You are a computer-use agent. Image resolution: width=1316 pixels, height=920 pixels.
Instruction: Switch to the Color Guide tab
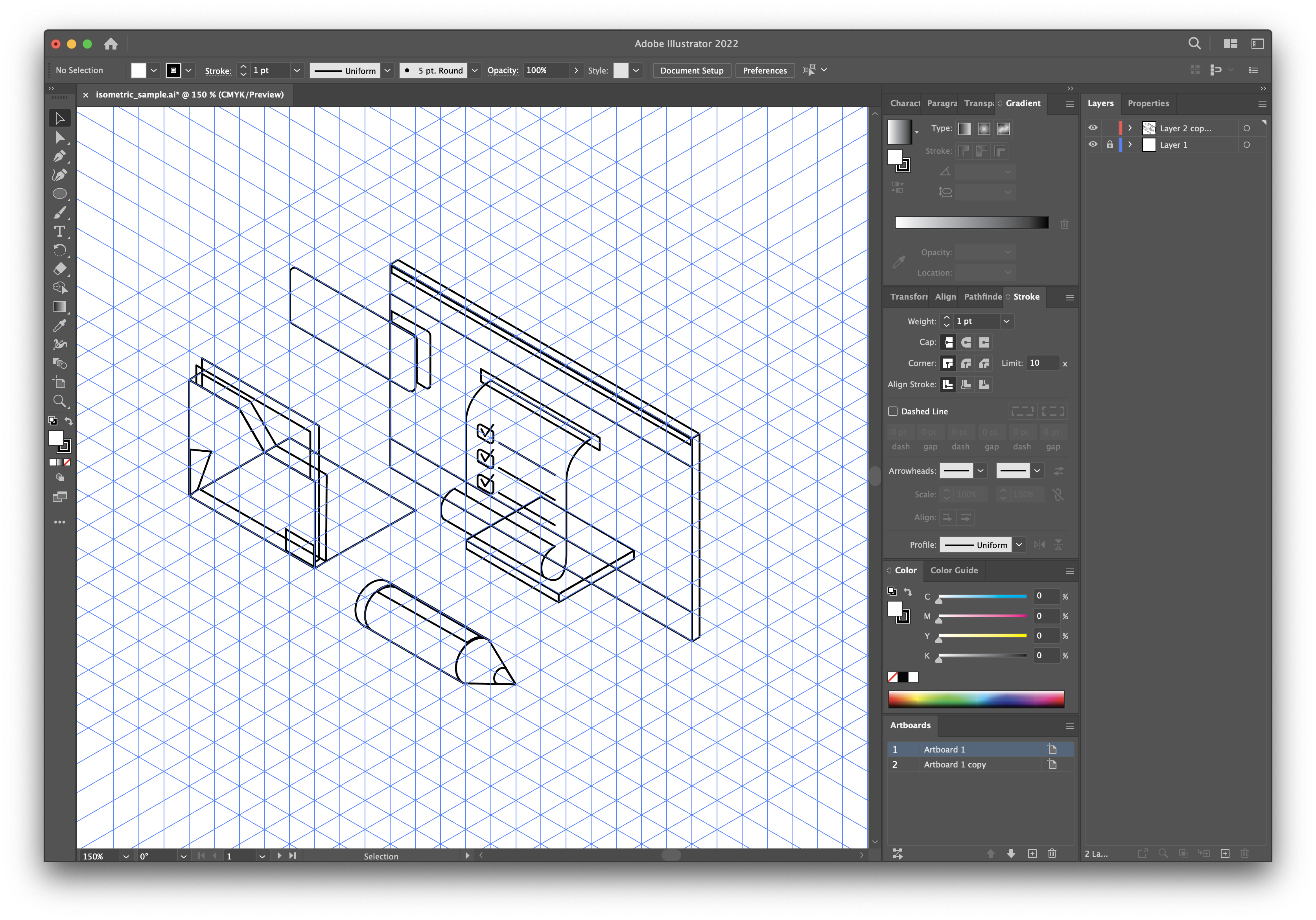[954, 570]
